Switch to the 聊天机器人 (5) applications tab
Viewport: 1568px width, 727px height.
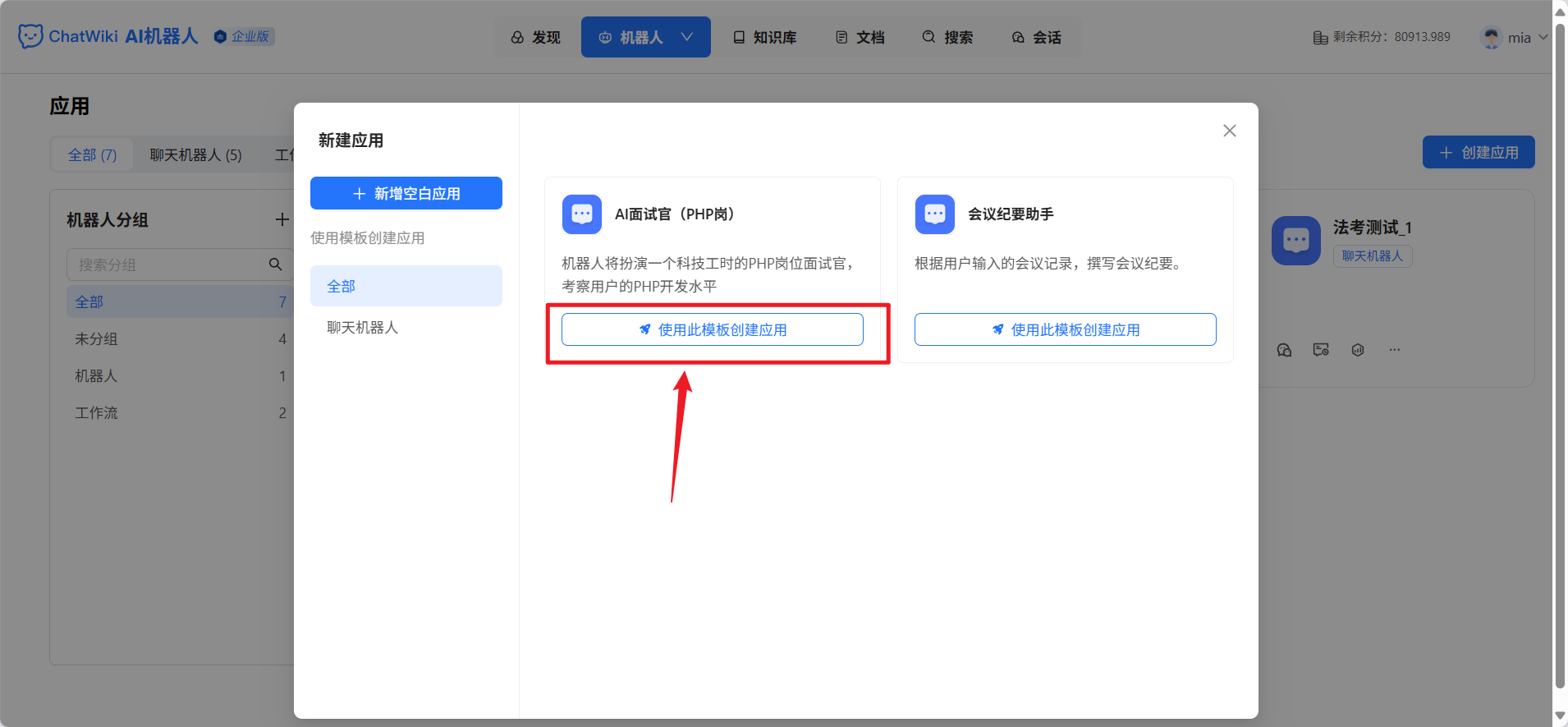click(195, 154)
